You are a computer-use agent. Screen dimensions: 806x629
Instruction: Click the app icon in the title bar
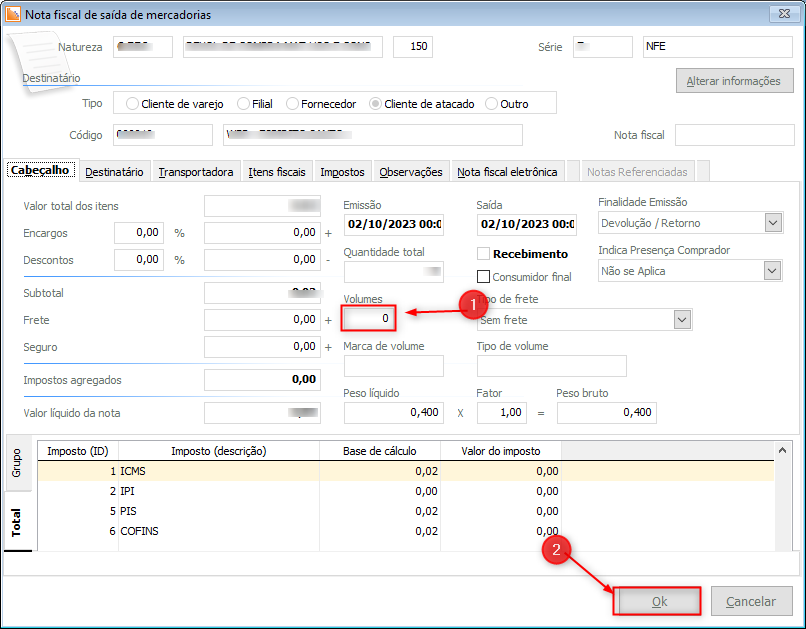tap(13, 14)
